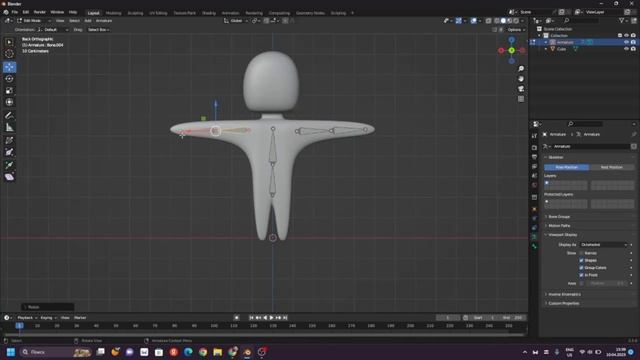Open the Bone properties tab
Viewport: 640px width, 360px height.
(534, 246)
